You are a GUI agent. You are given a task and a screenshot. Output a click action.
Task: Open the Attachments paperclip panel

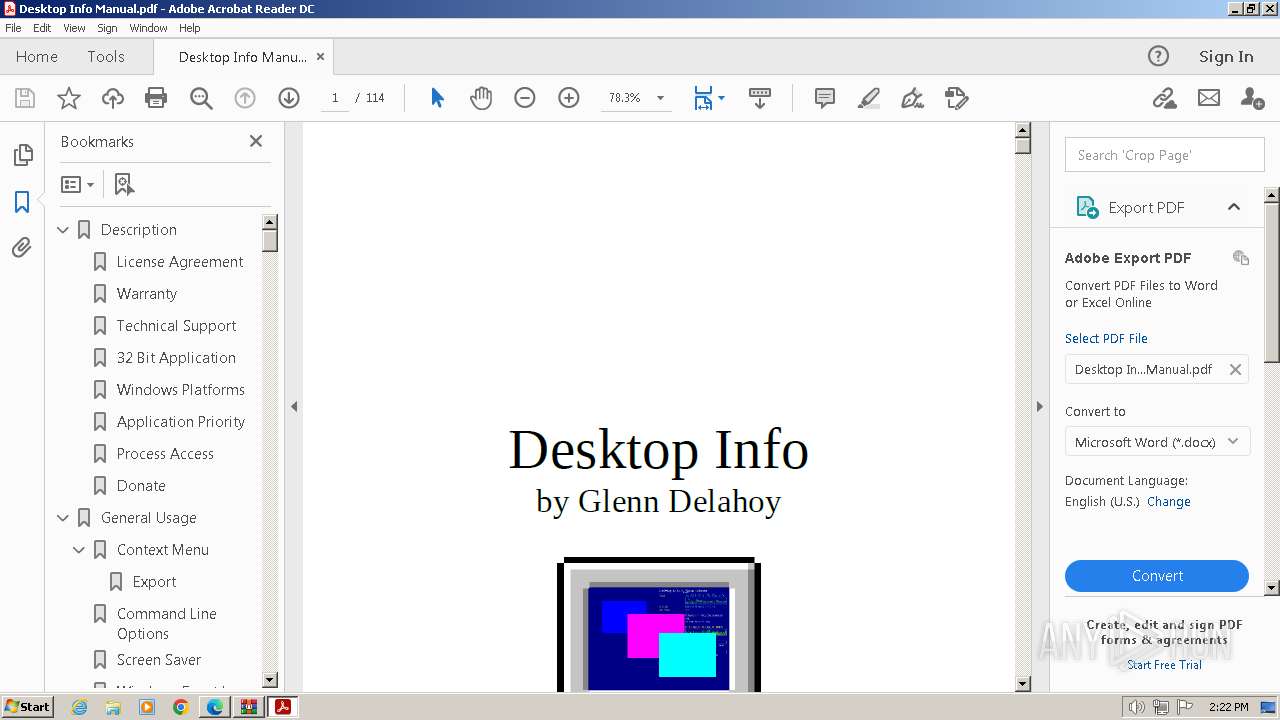22,247
